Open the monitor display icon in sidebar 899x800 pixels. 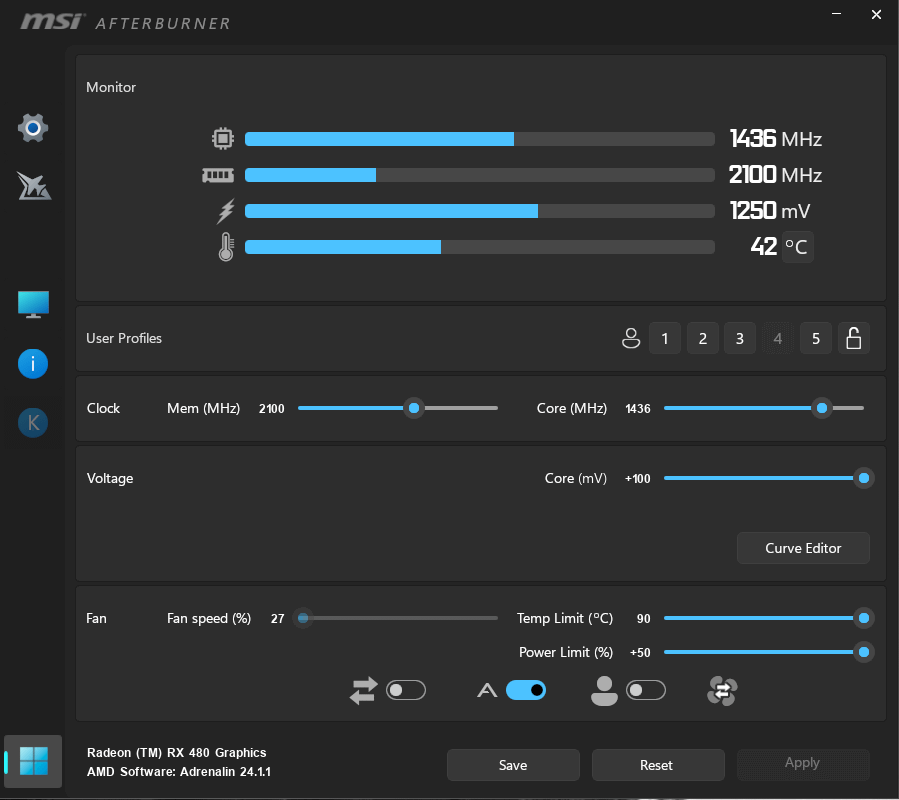[33, 304]
